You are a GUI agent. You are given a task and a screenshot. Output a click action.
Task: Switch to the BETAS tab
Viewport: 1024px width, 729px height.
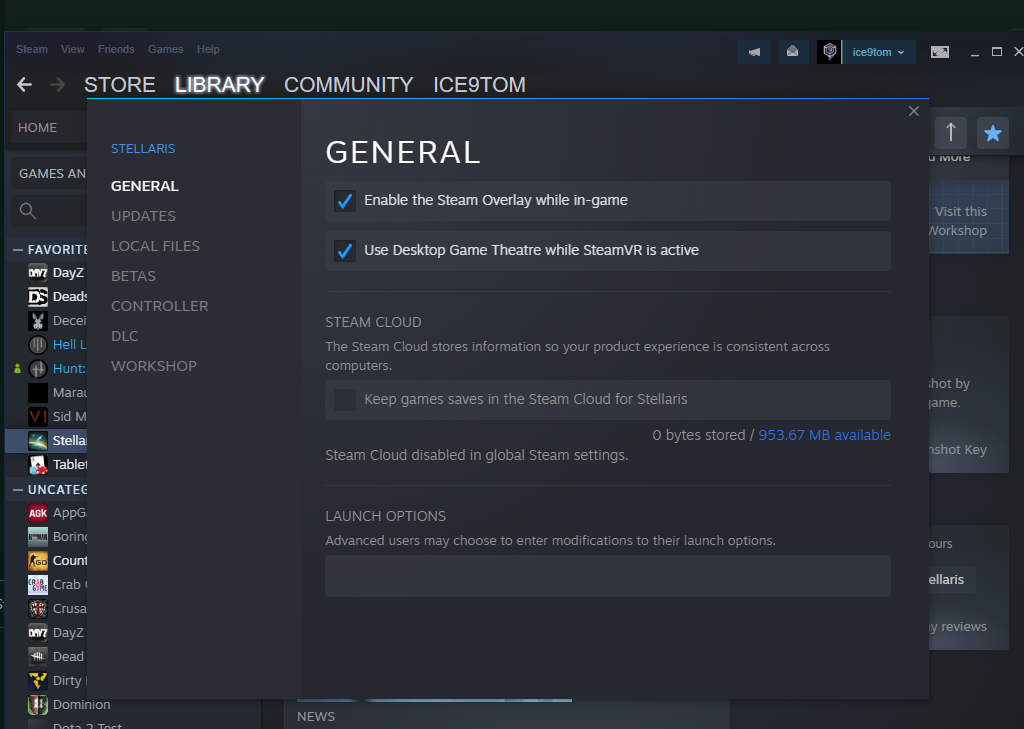point(133,276)
